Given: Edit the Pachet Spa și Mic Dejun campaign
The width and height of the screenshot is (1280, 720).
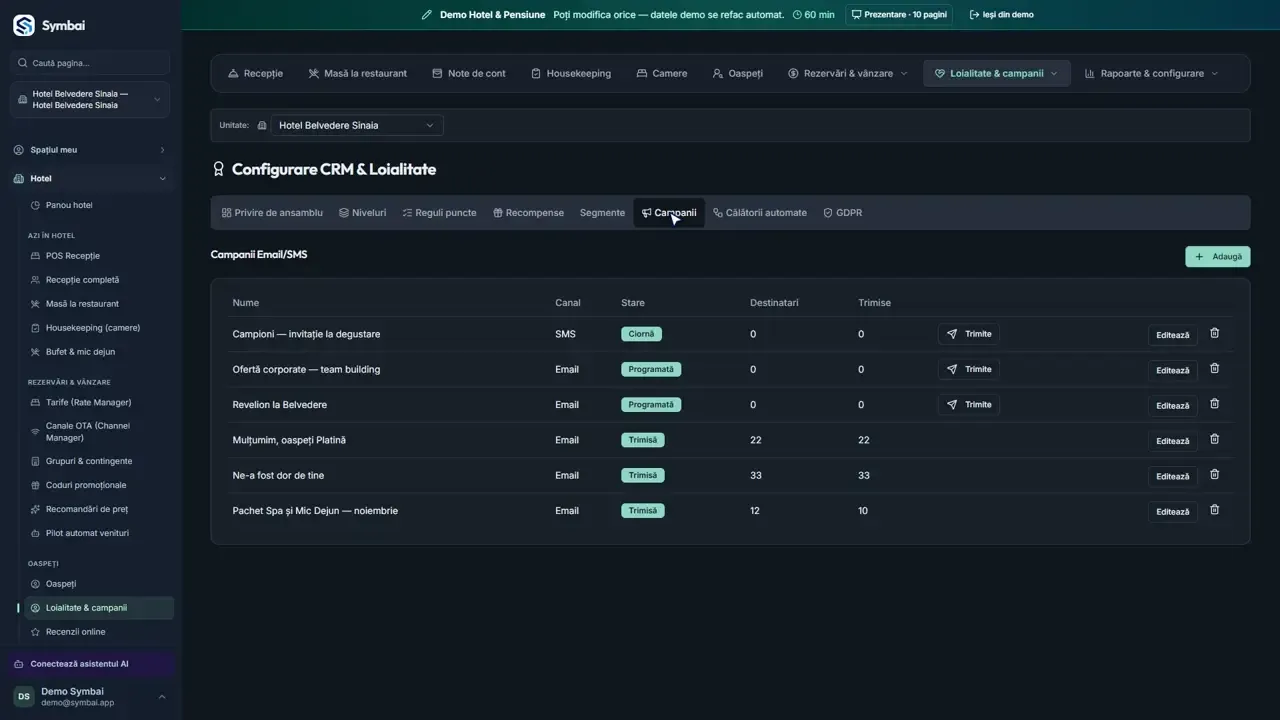Looking at the screenshot, I should pyautogui.click(x=1172, y=511).
